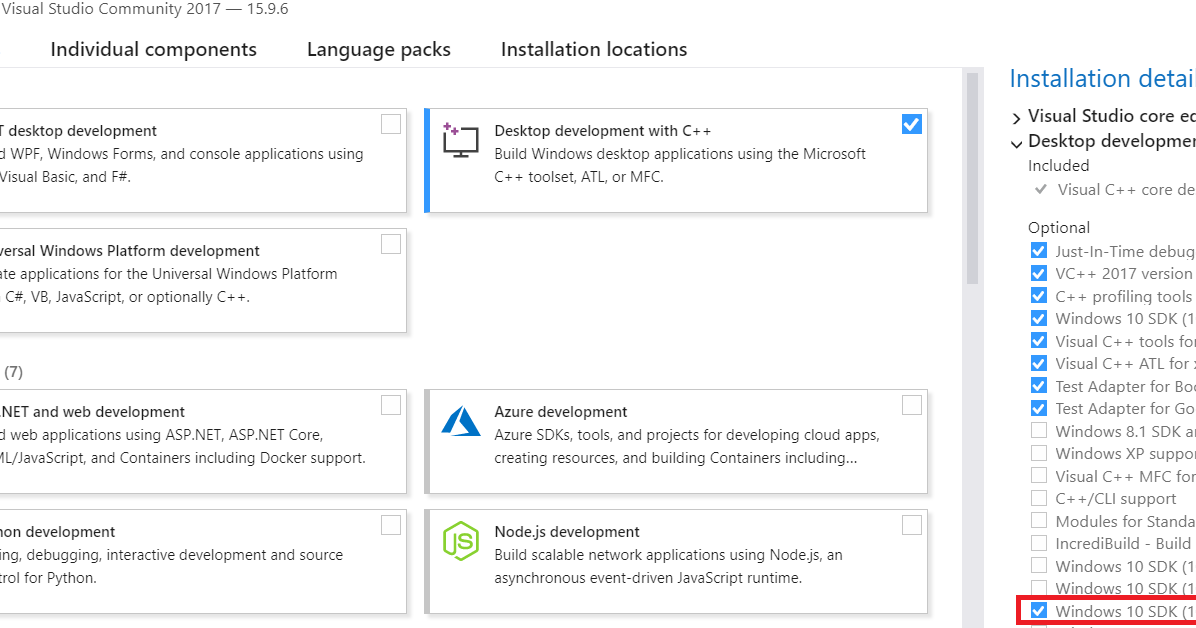Expand Visual Studio core editor details
The image size is (1196, 628).
[1016, 117]
